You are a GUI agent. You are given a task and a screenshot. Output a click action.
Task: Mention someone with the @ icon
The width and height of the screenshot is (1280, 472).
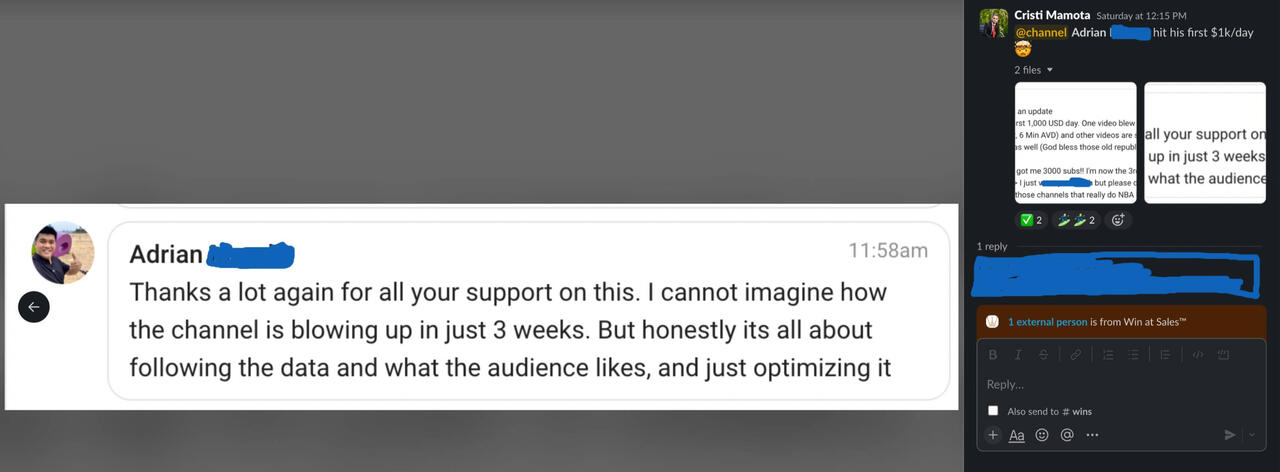[1067, 435]
